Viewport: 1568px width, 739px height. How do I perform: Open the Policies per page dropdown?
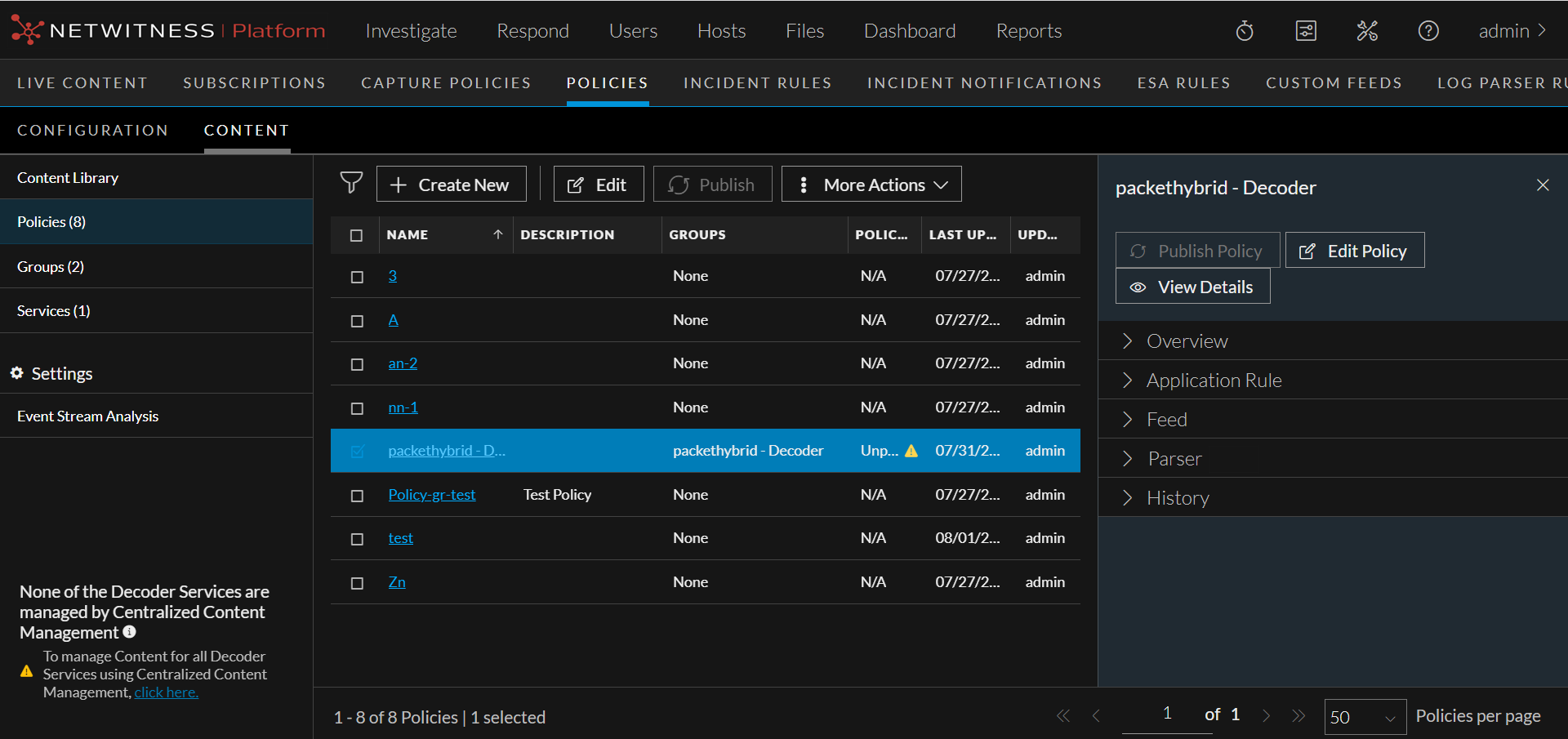pyautogui.click(x=1365, y=717)
